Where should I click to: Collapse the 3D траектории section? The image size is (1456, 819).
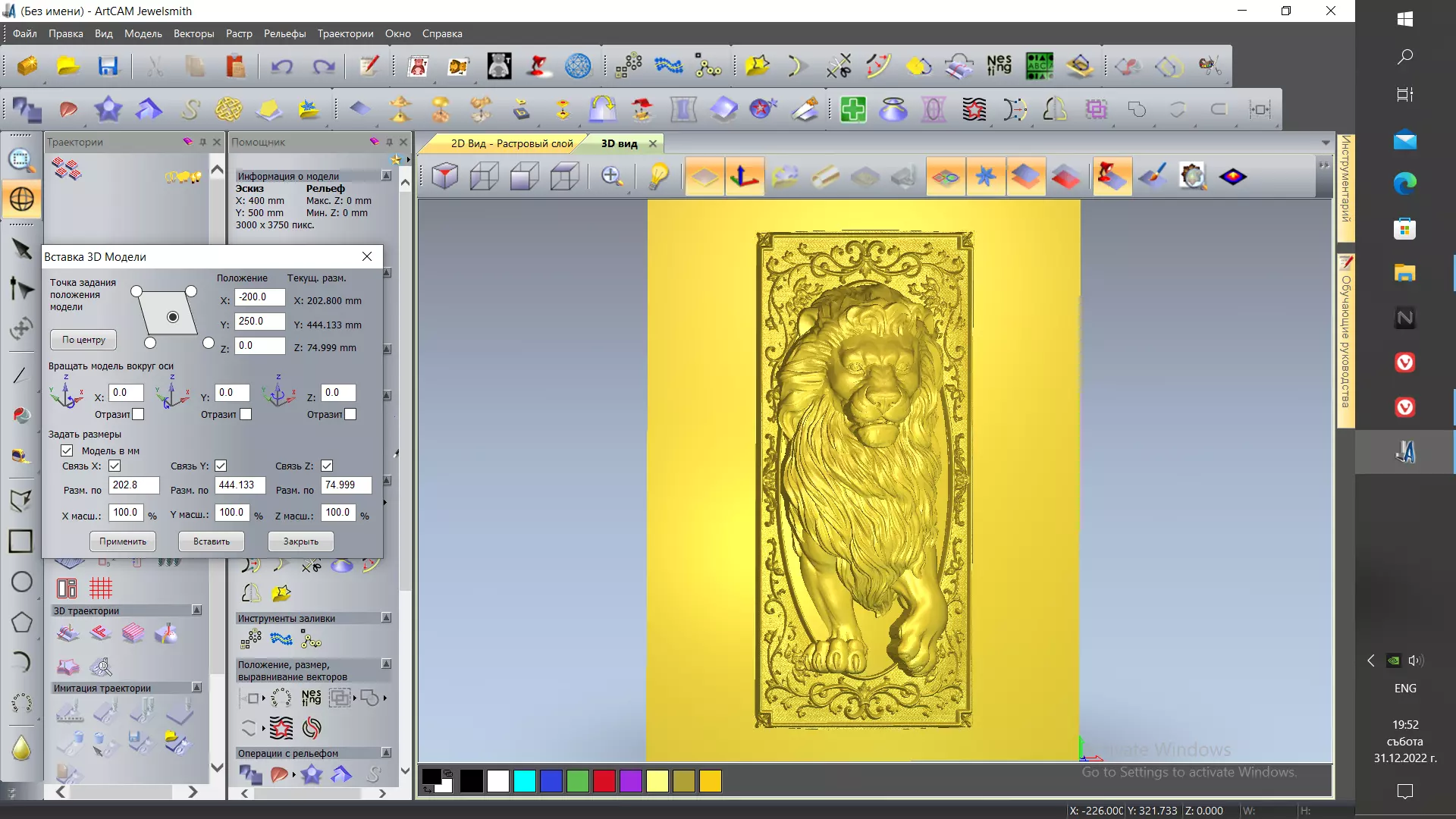click(x=196, y=610)
